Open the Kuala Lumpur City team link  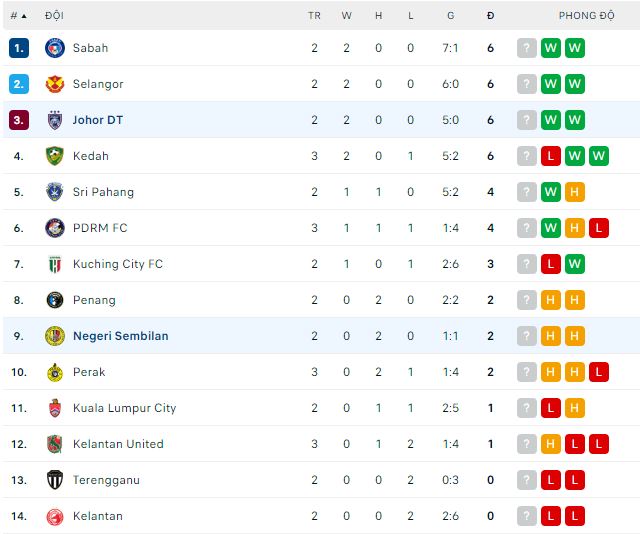click(x=124, y=408)
